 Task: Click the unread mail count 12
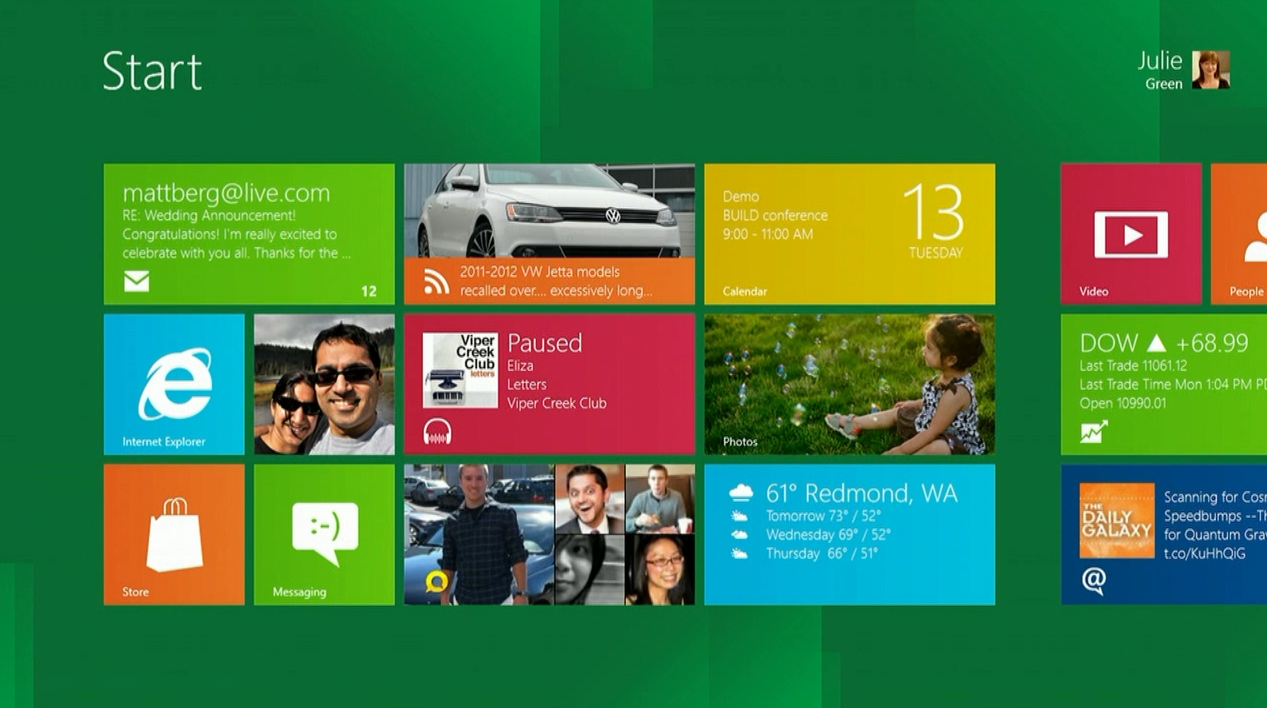369,291
